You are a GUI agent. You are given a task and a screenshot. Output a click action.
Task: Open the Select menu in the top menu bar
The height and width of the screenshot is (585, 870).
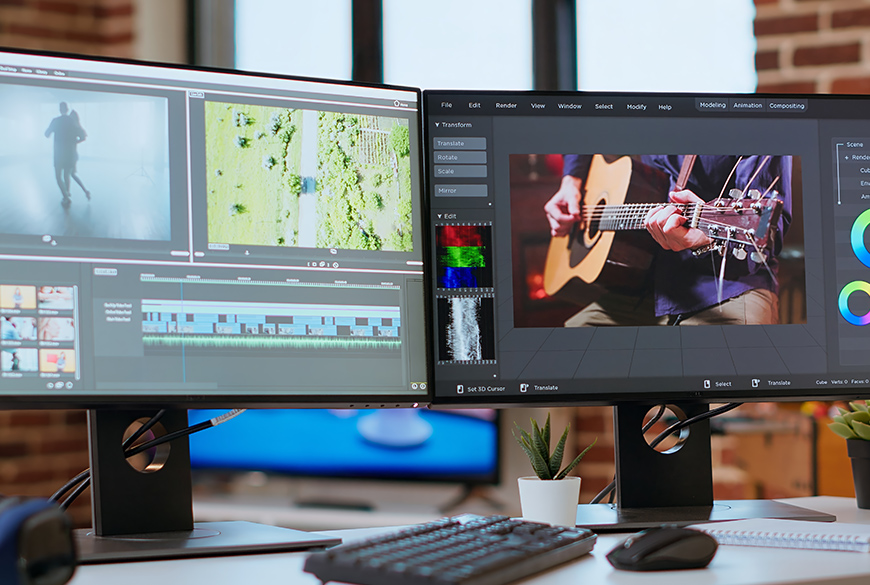604,107
